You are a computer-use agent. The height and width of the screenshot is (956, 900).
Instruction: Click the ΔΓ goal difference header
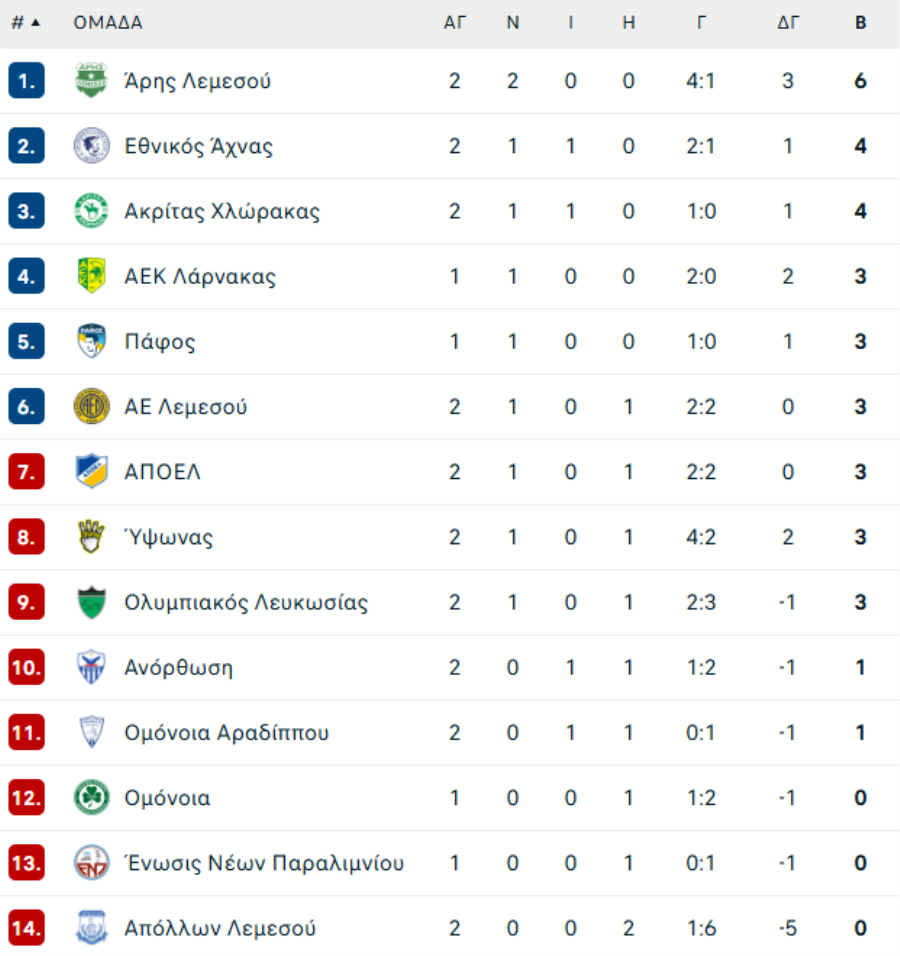788,23
